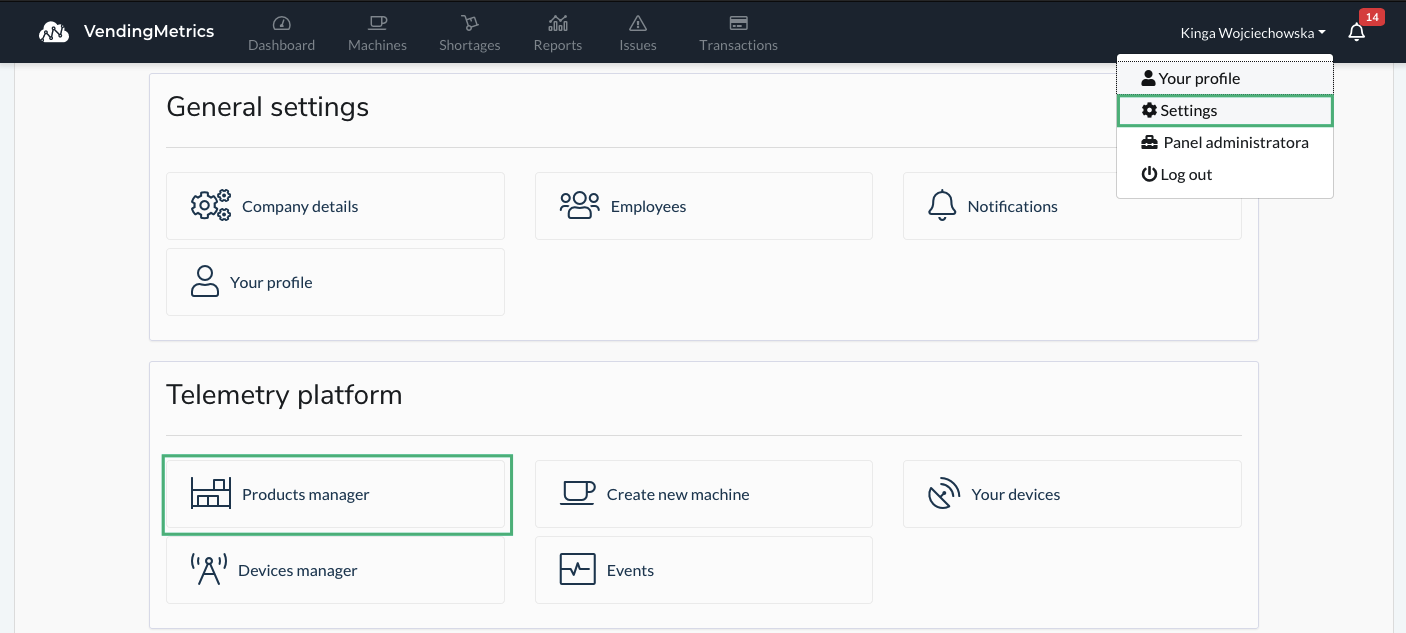Open the Events card

pyautogui.click(x=704, y=570)
